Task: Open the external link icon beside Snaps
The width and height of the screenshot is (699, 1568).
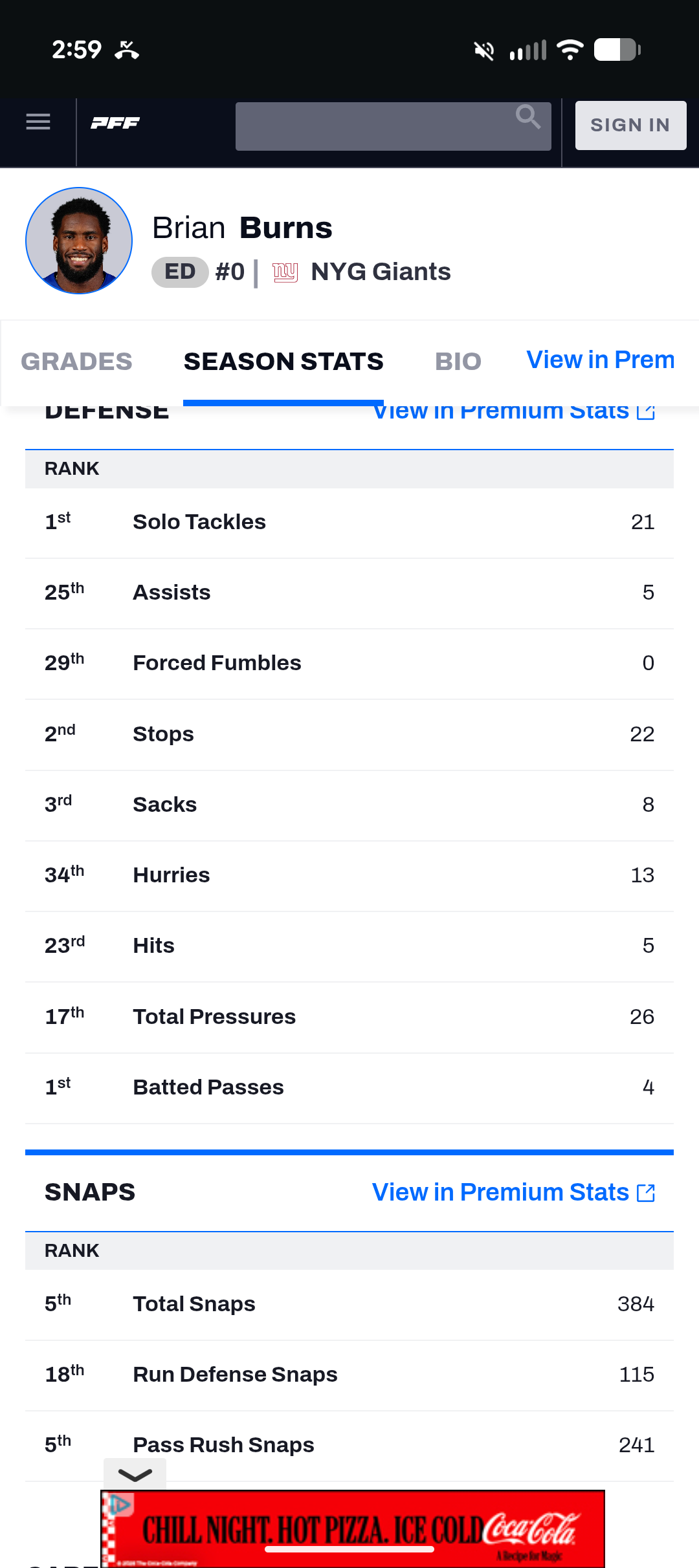Action: click(646, 1192)
